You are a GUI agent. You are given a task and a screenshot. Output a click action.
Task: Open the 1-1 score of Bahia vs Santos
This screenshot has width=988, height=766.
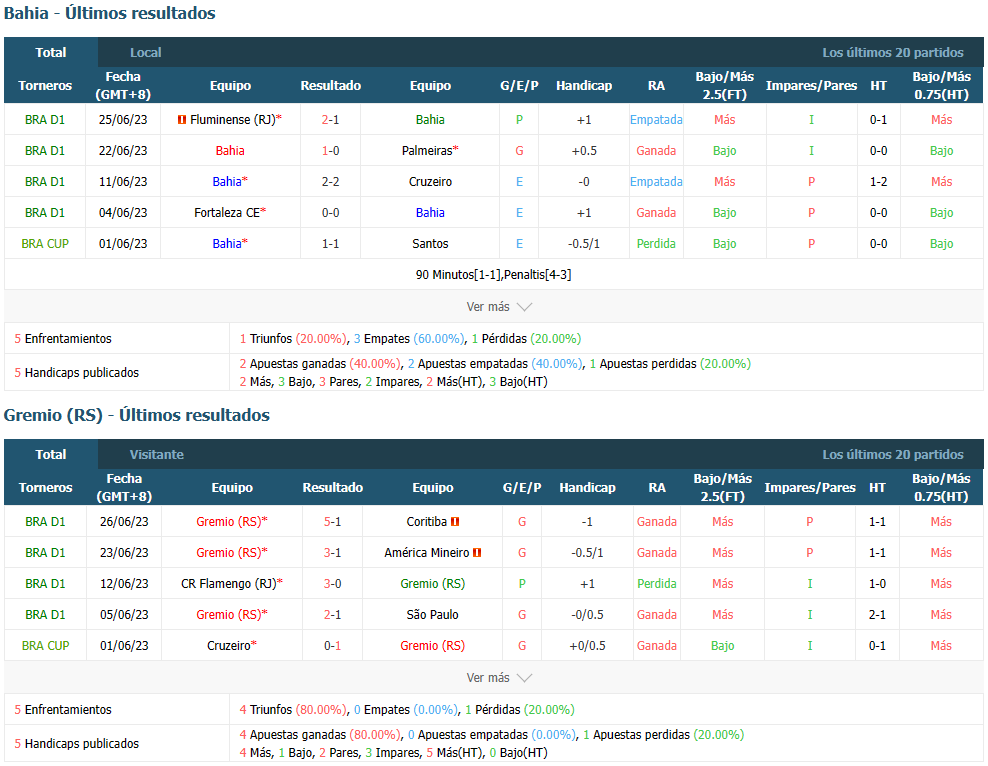point(331,244)
